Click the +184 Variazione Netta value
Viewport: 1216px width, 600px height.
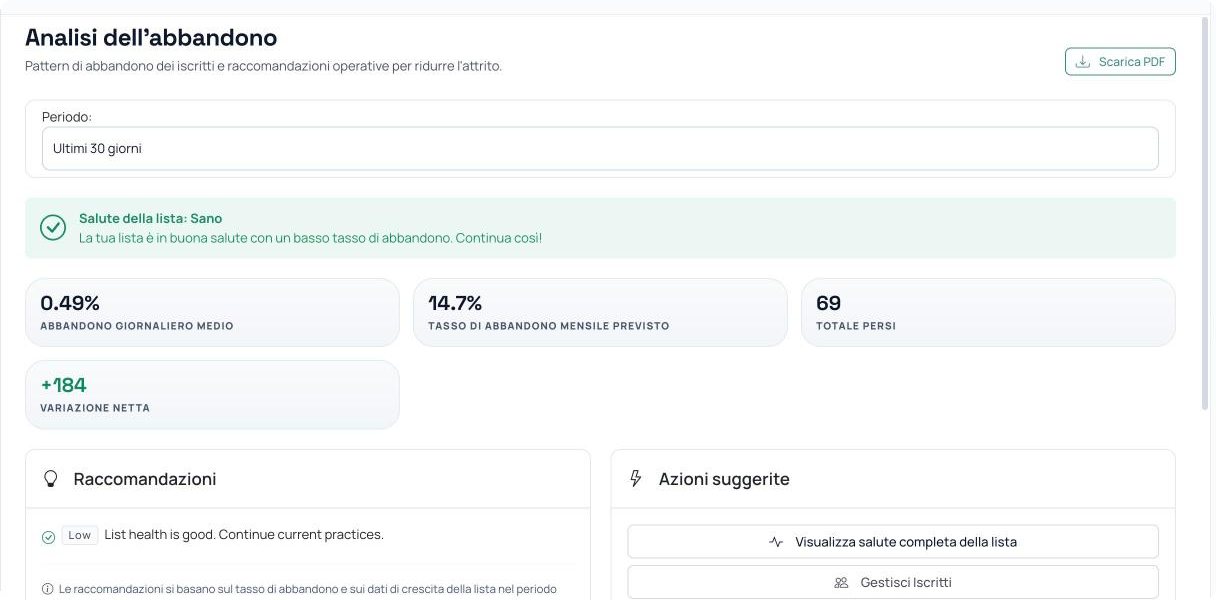click(63, 385)
